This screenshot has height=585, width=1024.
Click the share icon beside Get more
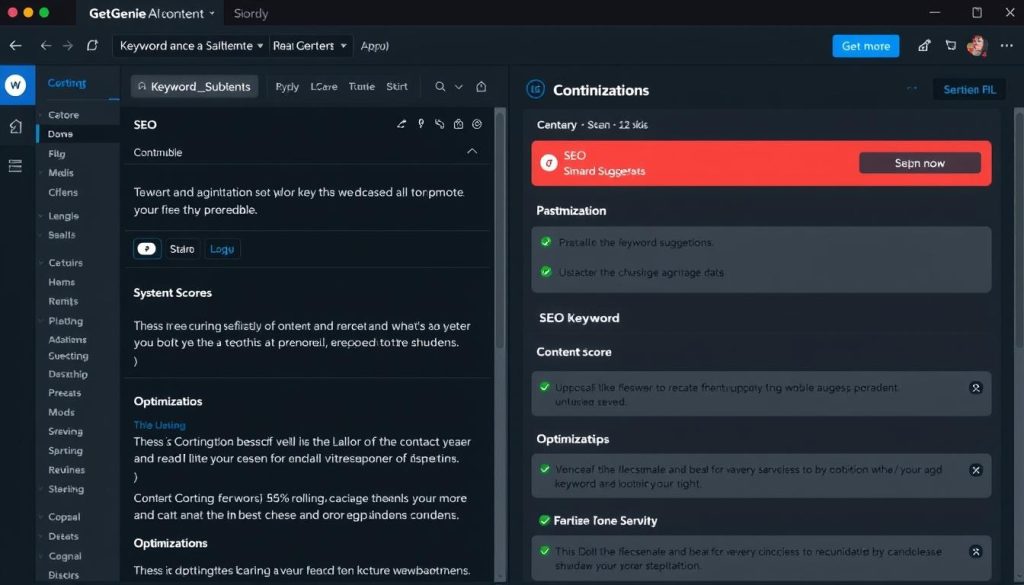(x=924, y=46)
